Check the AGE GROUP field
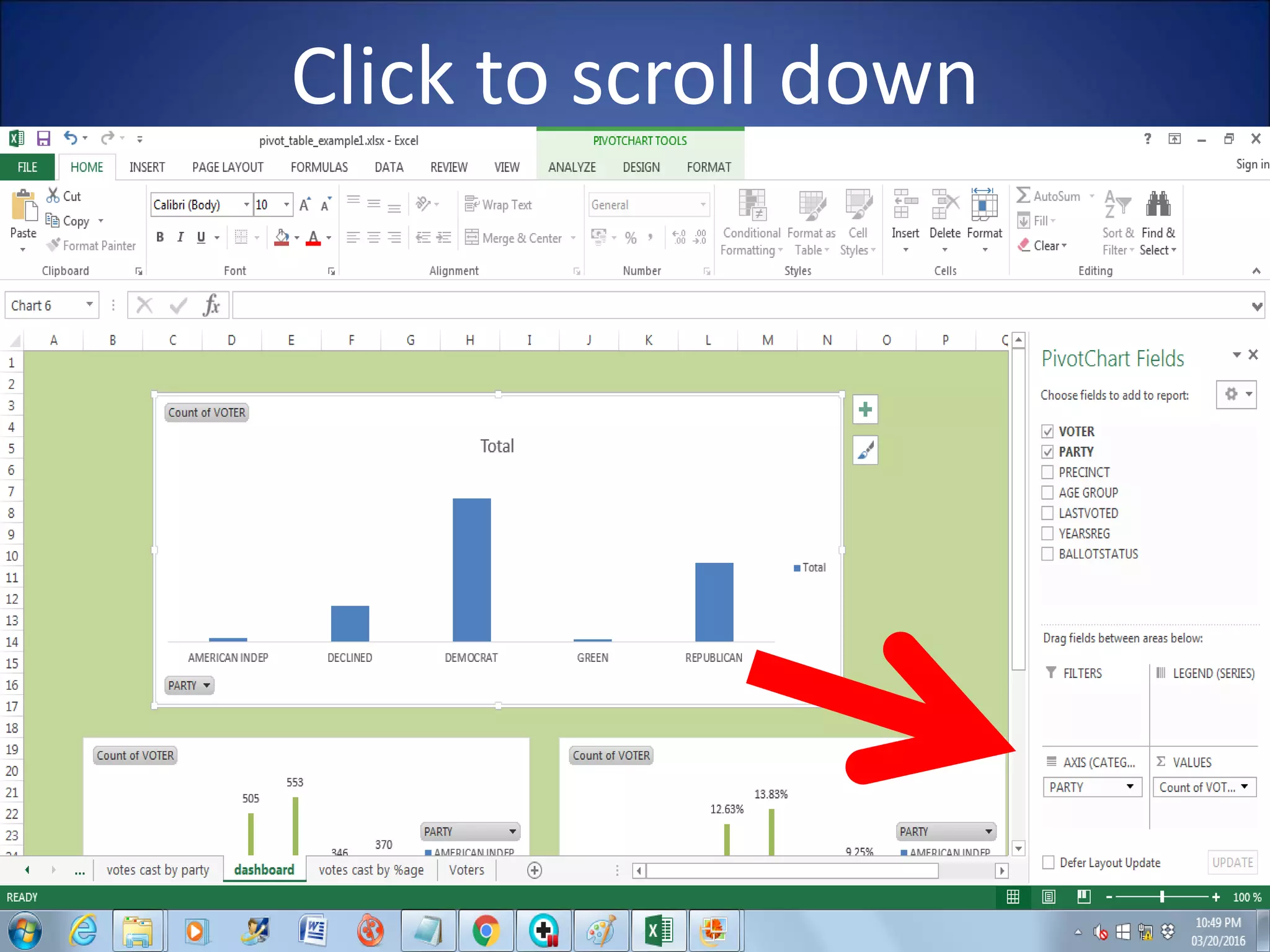Screen dimensions: 1270x952 coord(1047,493)
